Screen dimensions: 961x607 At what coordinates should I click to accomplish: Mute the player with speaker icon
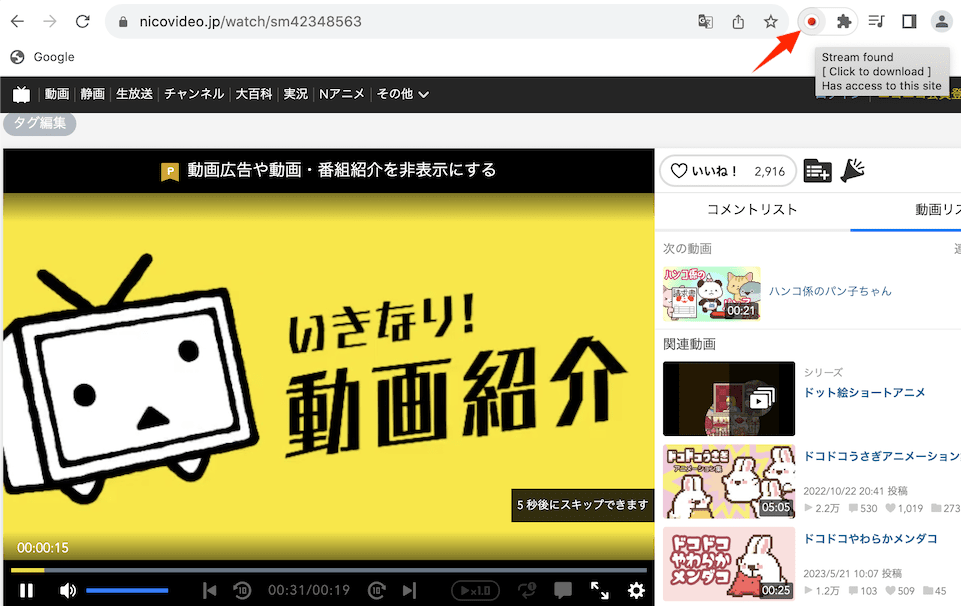67,590
